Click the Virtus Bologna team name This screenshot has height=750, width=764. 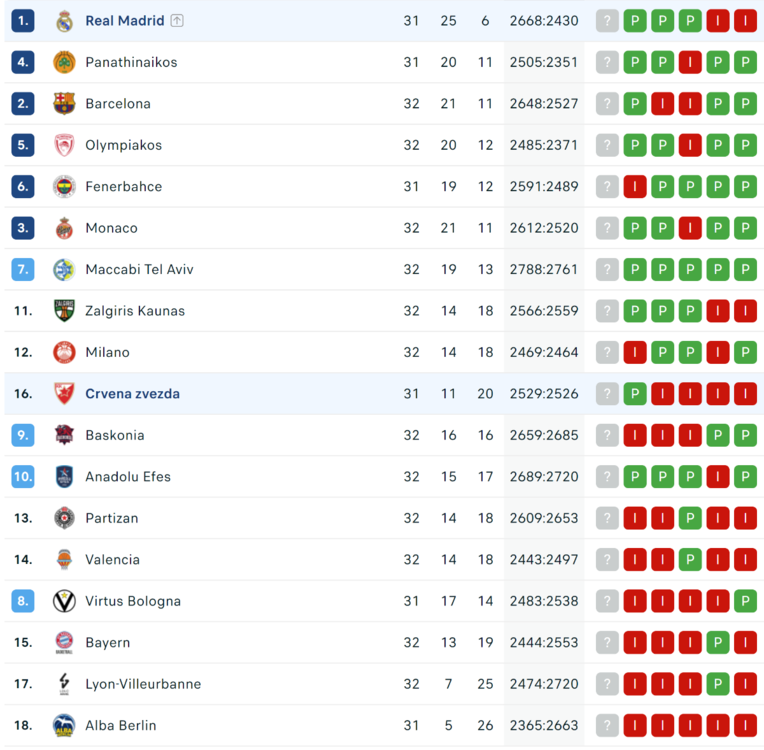133,602
